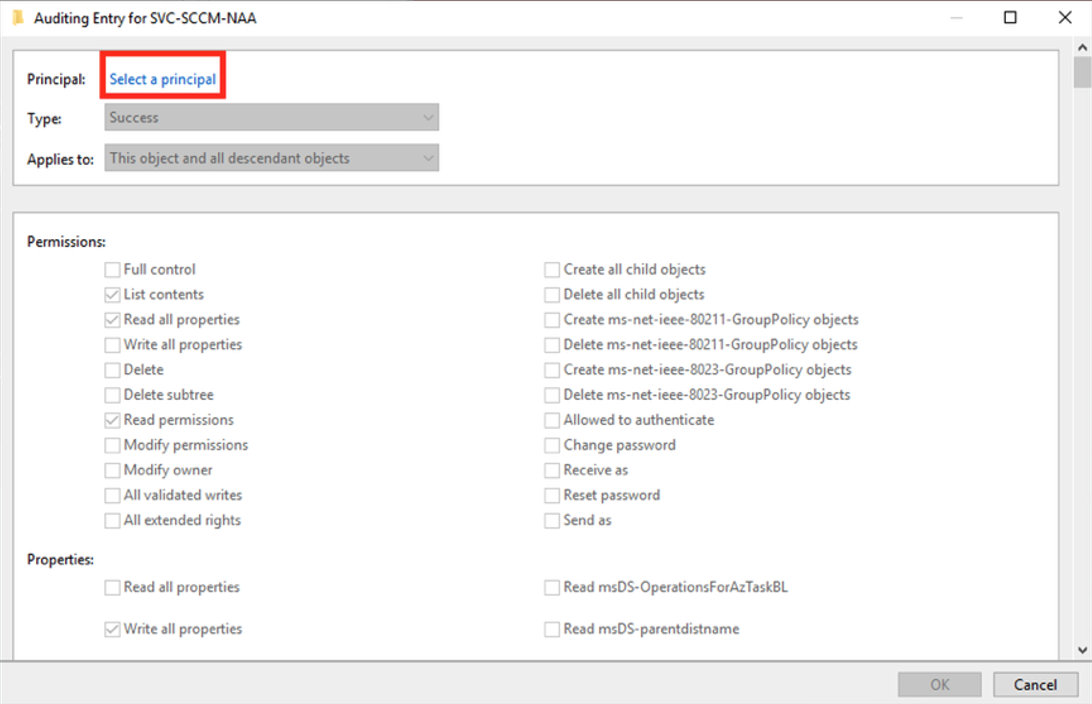
Task: Toggle the Read permissions checkbox
Action: tap(113, 421)
